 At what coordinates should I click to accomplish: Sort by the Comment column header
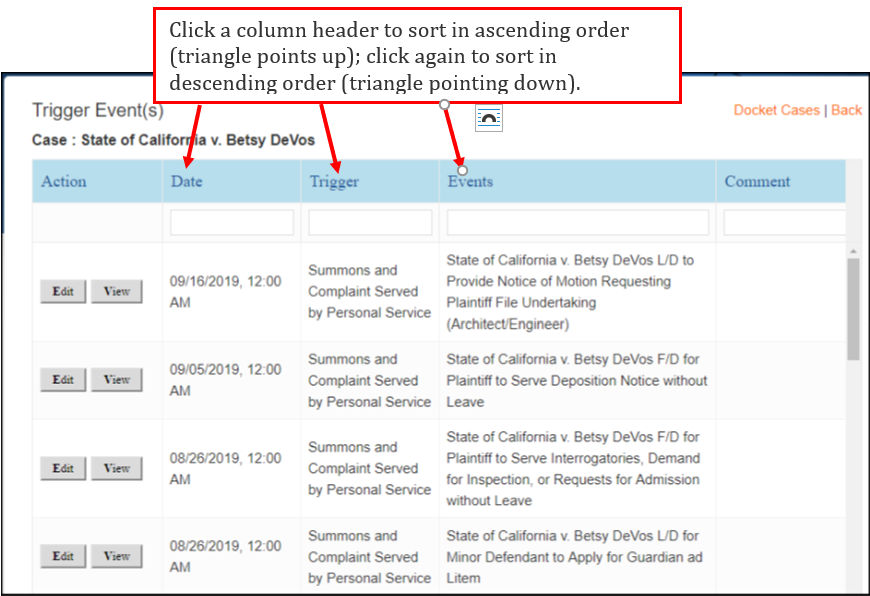tap(757, 181)
